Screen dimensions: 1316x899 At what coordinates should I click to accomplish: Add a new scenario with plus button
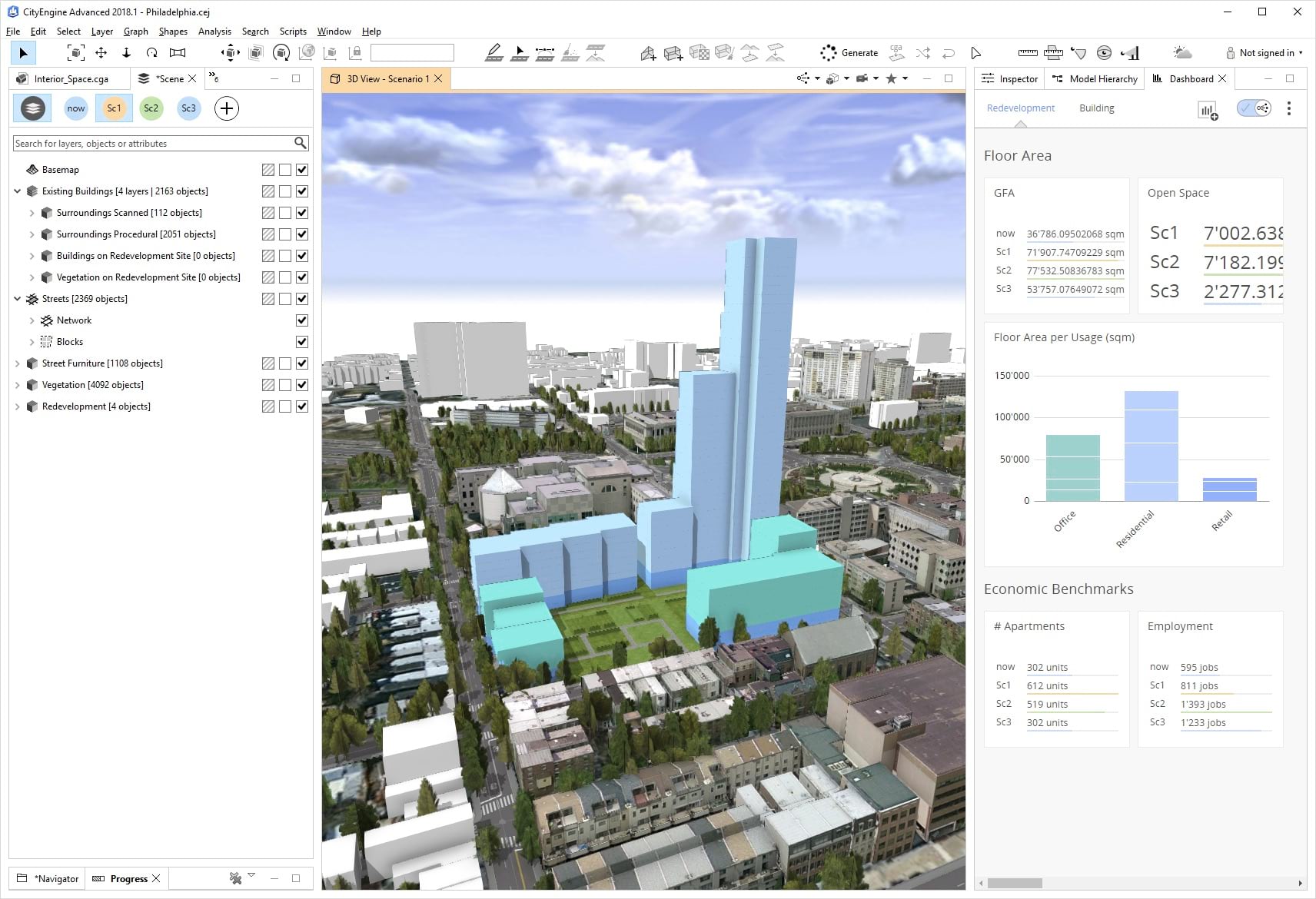(x=226, y=108)
